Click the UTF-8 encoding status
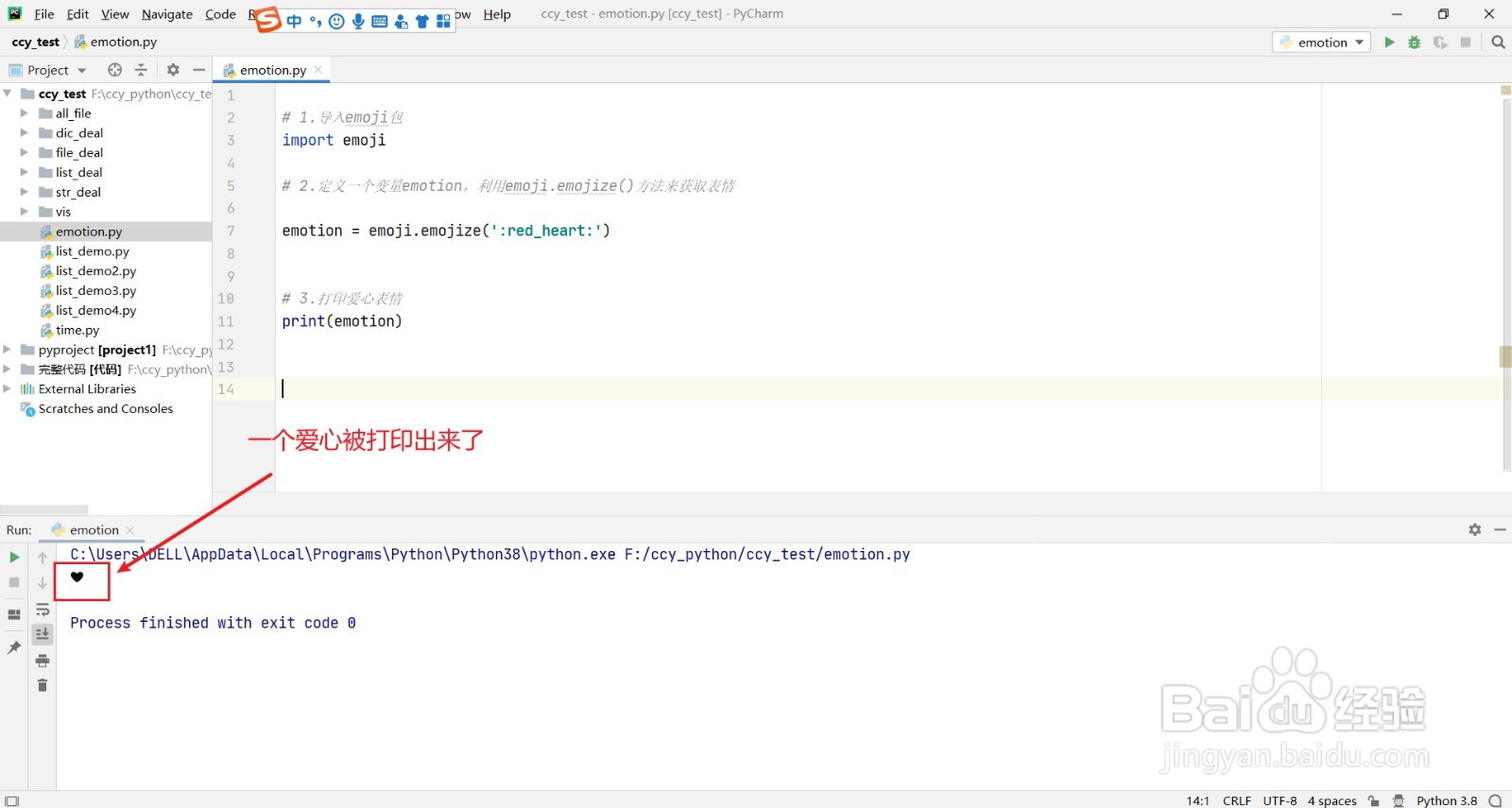1512x808 pixels. (1280, 800)
